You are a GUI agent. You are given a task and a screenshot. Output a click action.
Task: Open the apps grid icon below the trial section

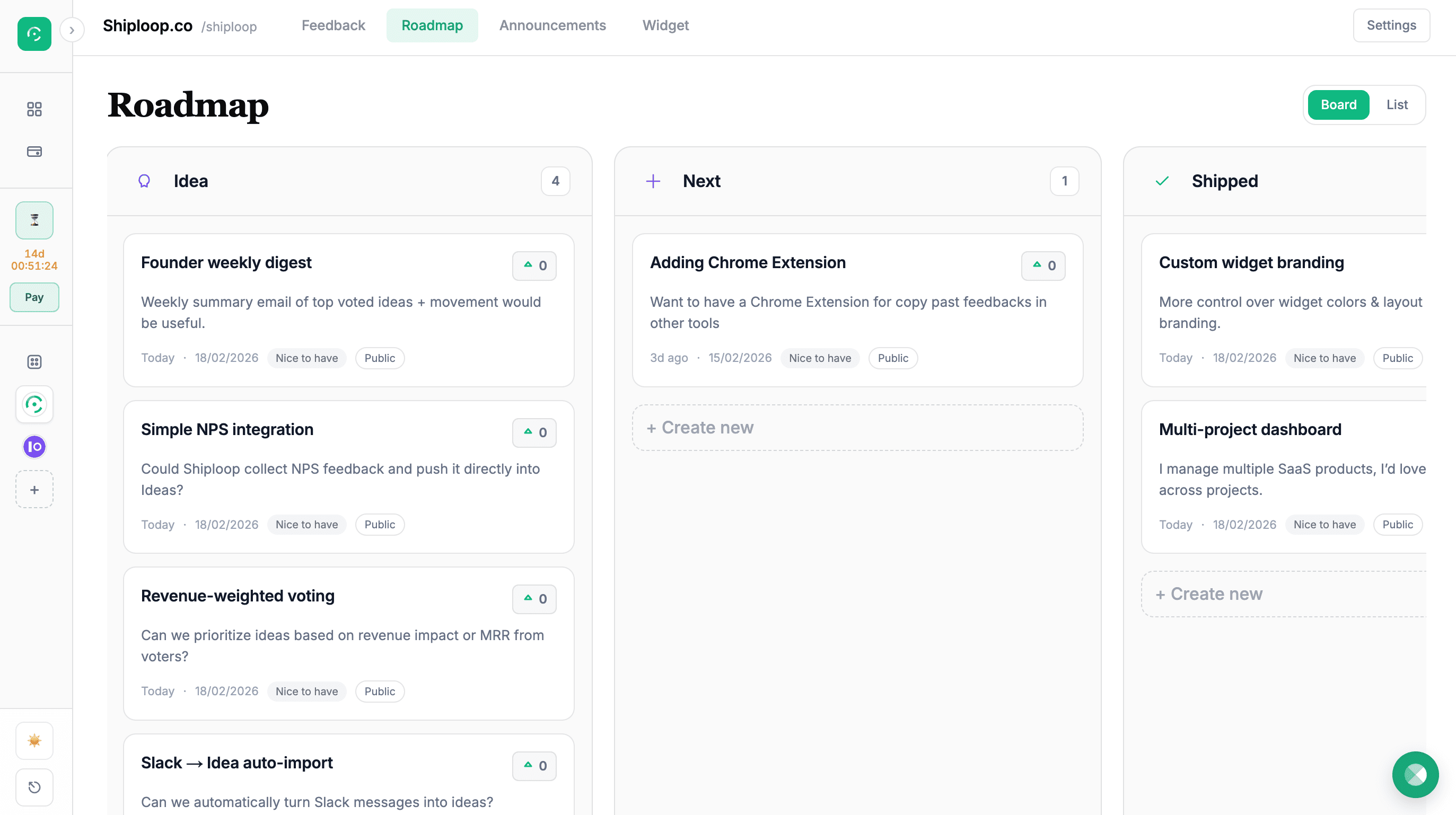[34, 361]
